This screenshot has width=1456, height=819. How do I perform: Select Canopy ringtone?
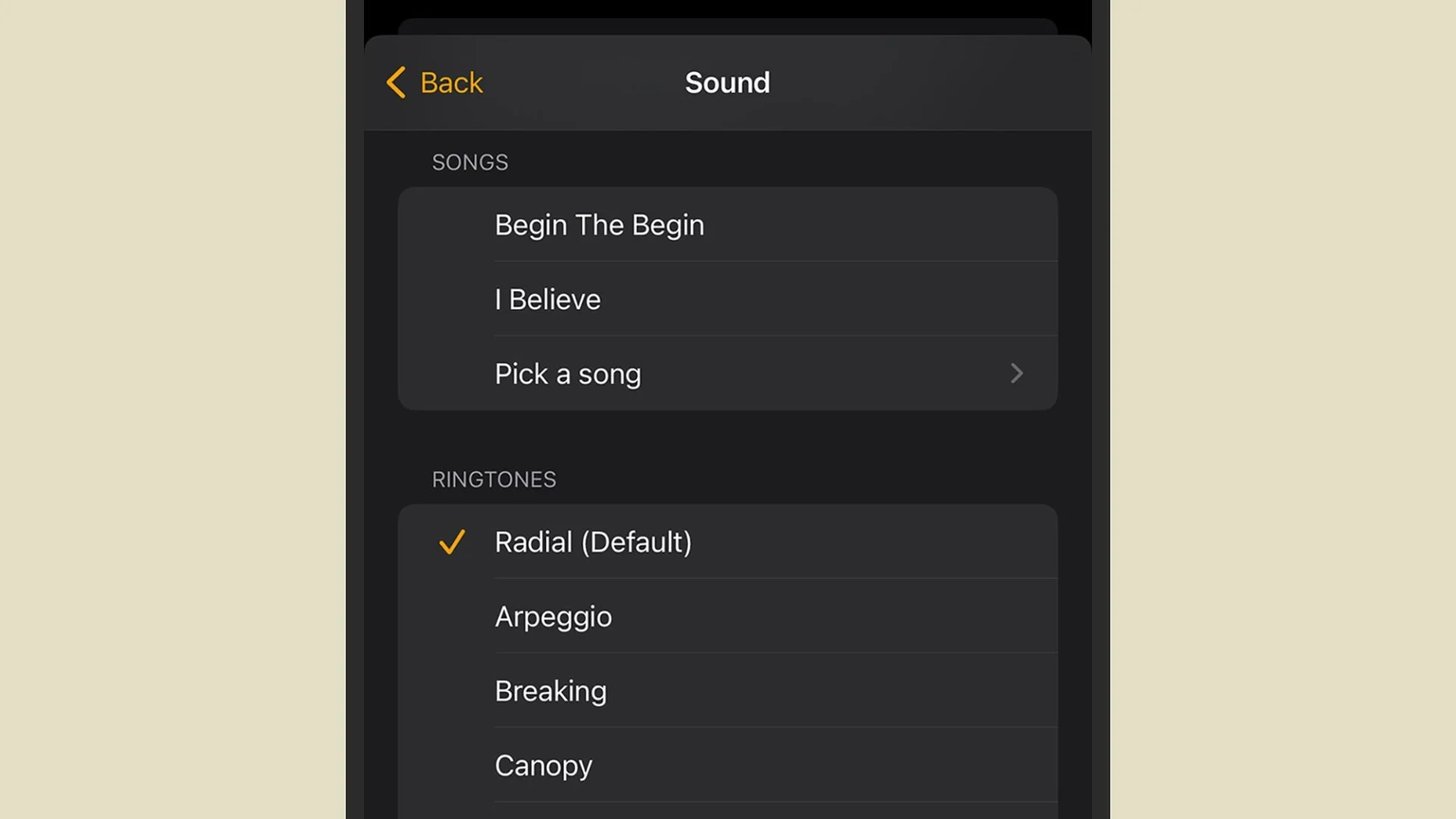pyautogui.click(x=728, y=765)
